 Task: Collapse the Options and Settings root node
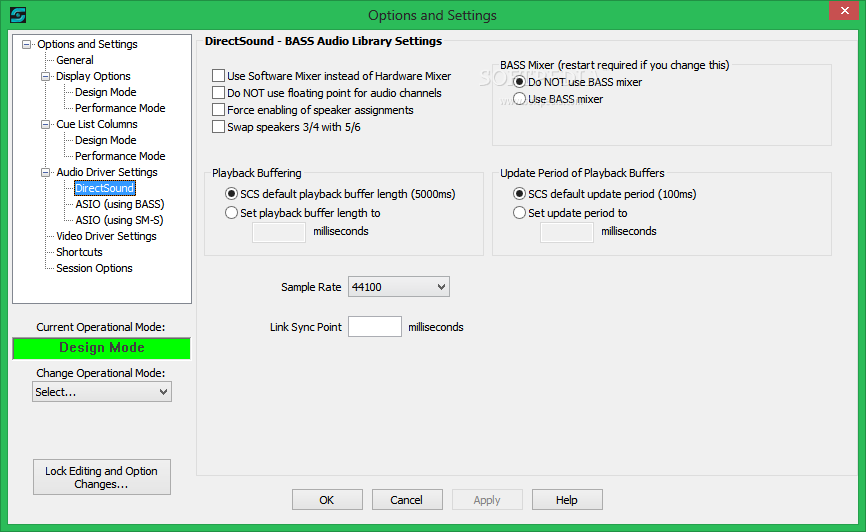coord(26,44)
